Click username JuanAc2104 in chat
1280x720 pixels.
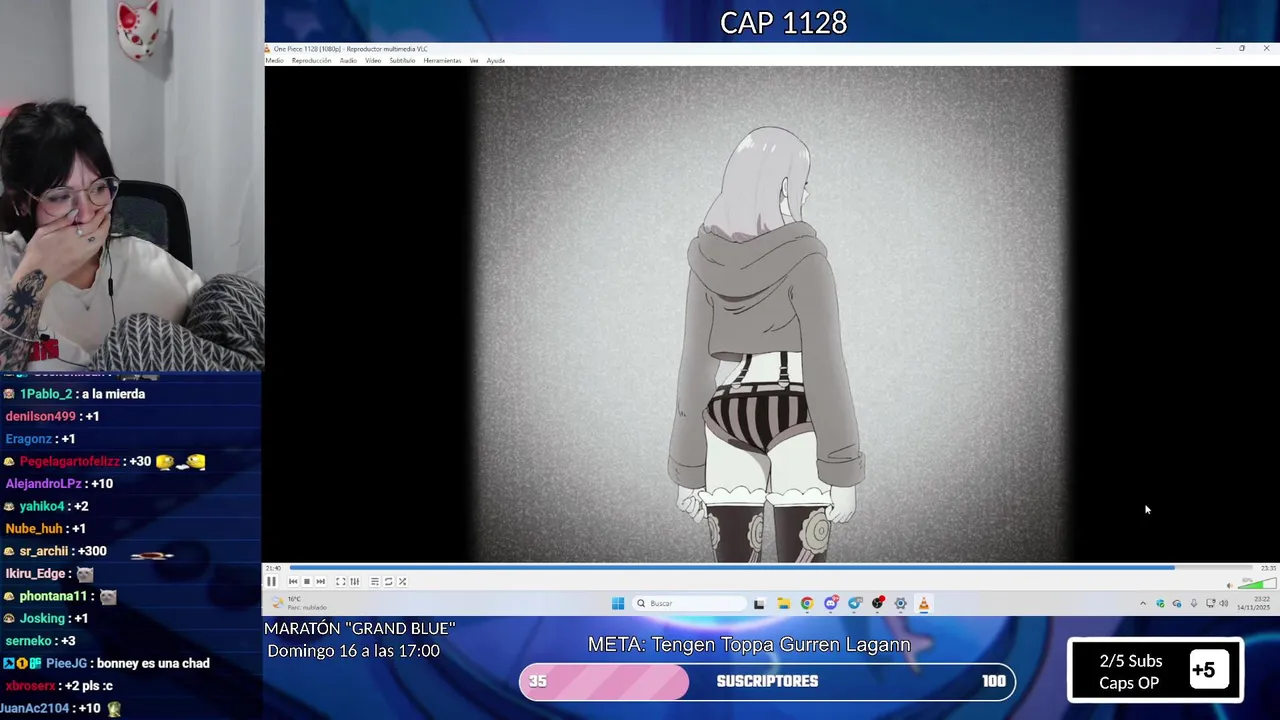click(x=35, y=708)
